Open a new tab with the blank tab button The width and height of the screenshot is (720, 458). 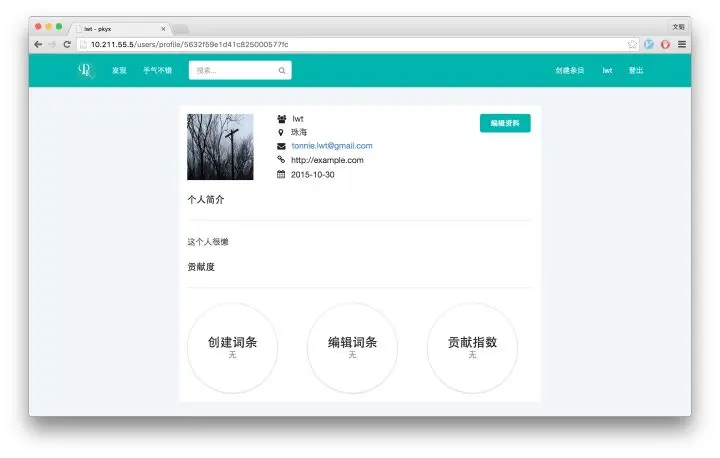coord(180,29)
